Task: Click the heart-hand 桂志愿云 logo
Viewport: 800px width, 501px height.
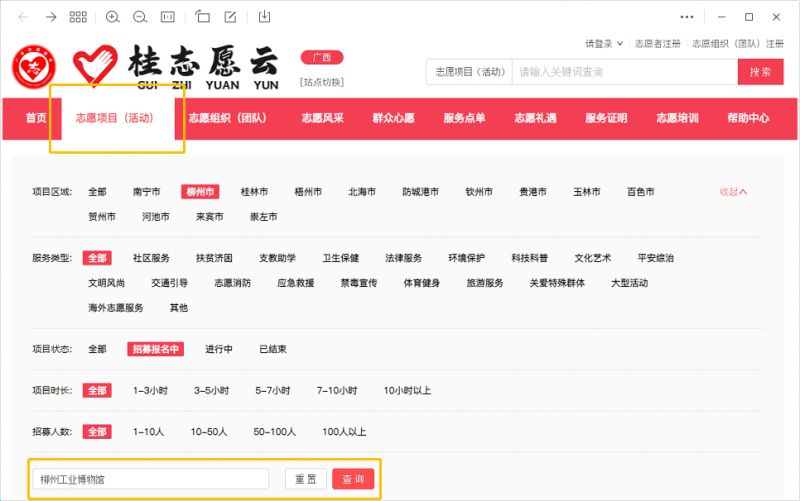Action: pyautogui.click(x=176, y=67)
